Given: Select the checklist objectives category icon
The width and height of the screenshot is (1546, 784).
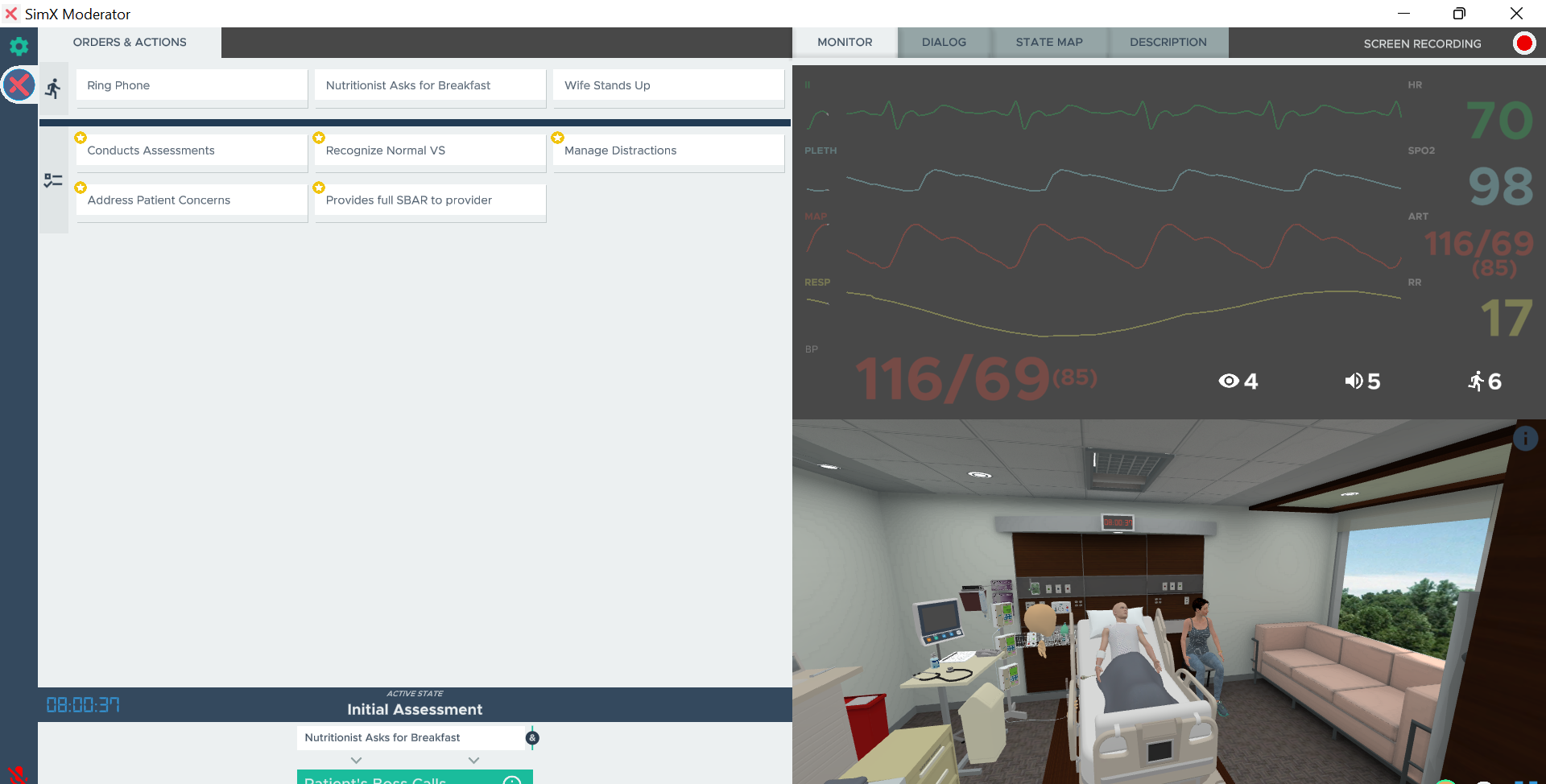Looking at the screenshot, I should (x=53, y=181).
